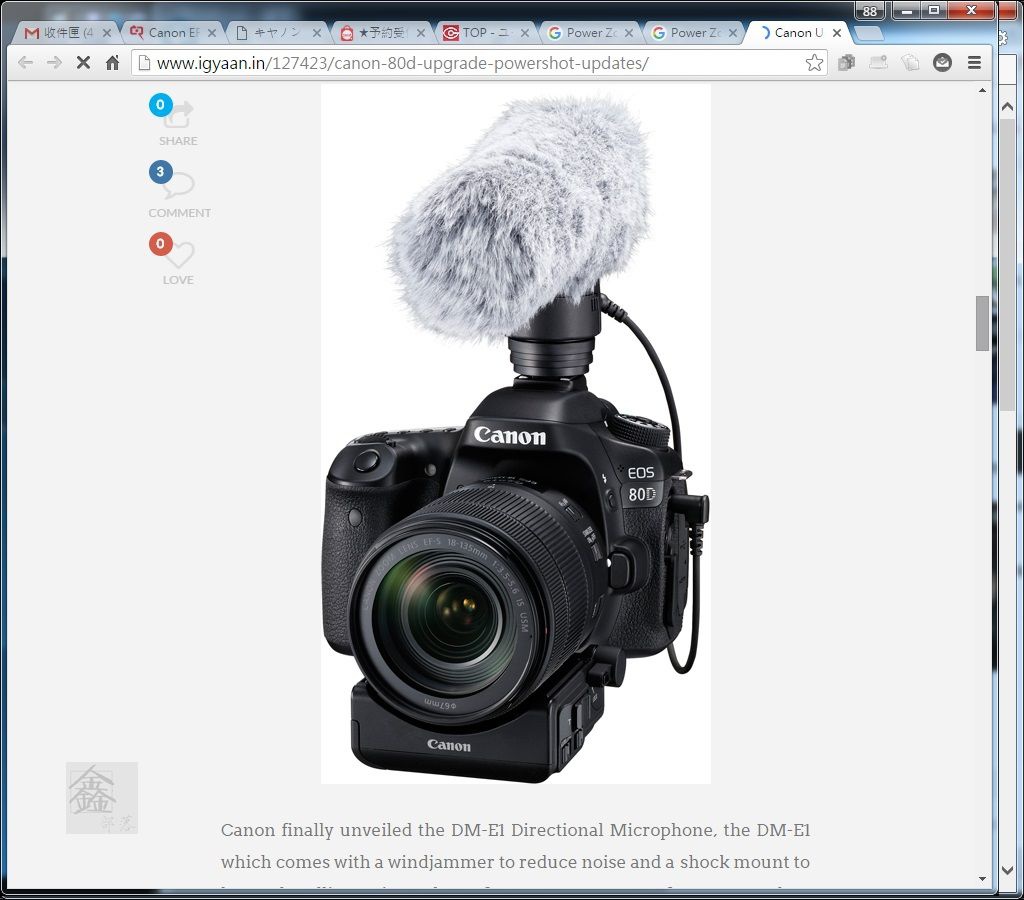This screenshot has height=900, width=1024.
Task: Click the heart Love icon
Action: tap(180, 255)
